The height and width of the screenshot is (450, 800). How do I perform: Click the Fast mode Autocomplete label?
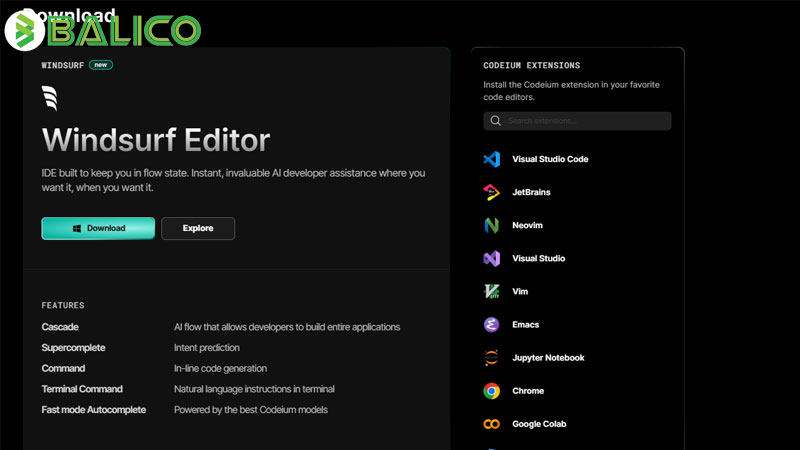(x=93, y=410)
